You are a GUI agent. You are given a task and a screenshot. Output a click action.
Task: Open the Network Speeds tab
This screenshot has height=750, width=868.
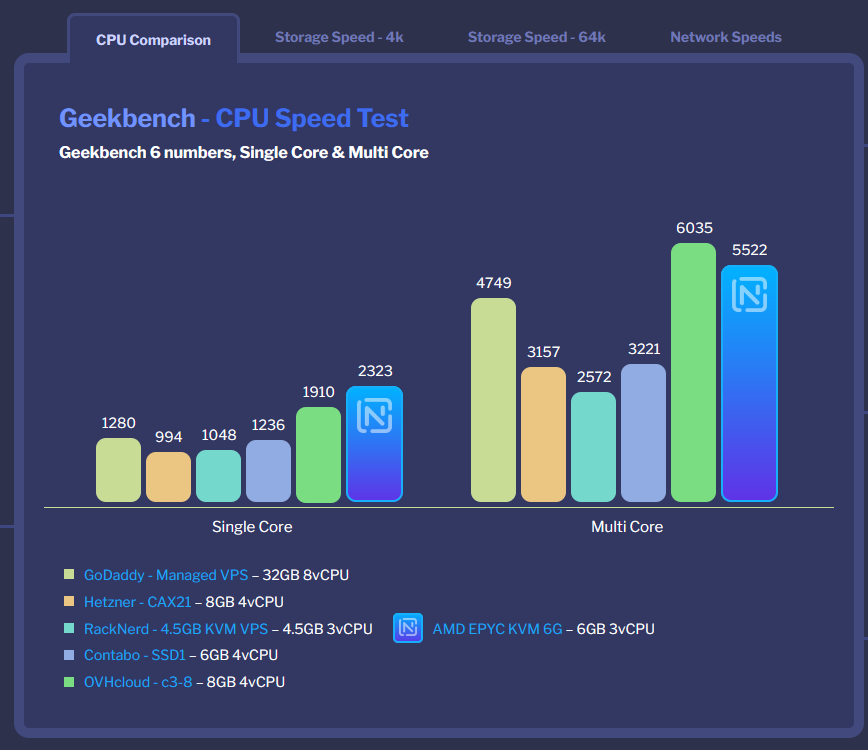pyautogui.click(x=725, y=37)
